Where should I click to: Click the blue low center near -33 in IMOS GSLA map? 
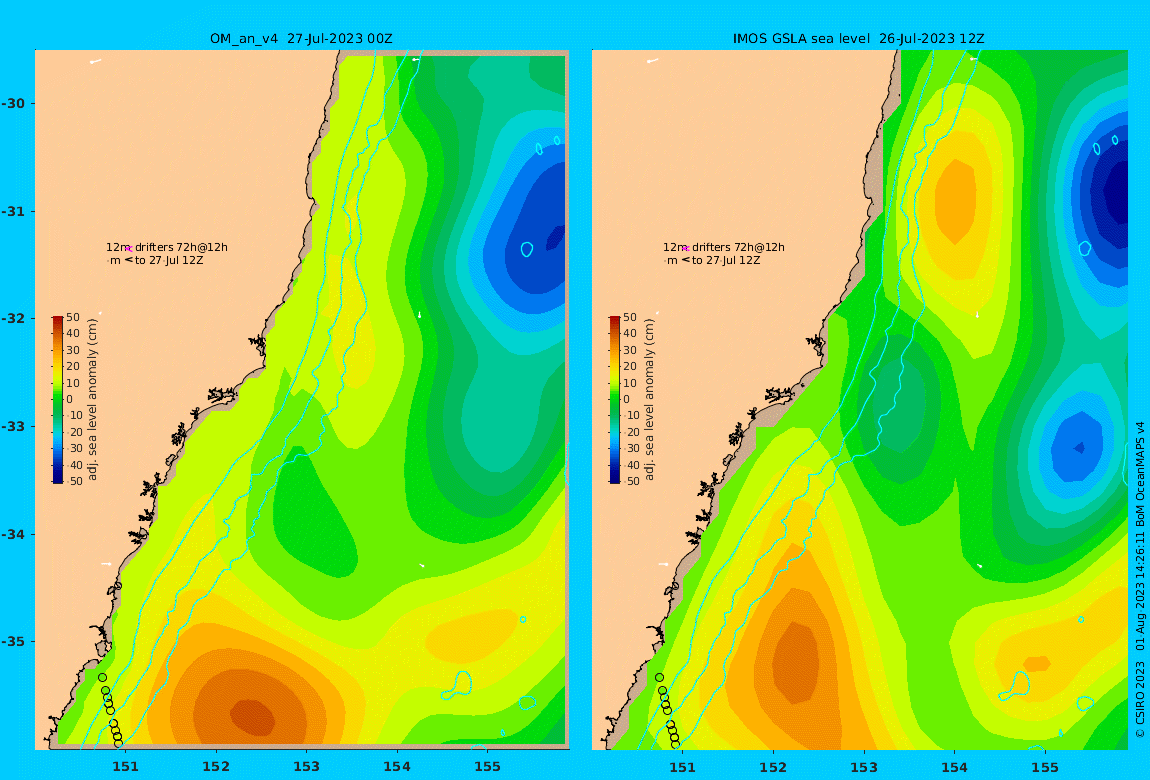pos(1078,446)
